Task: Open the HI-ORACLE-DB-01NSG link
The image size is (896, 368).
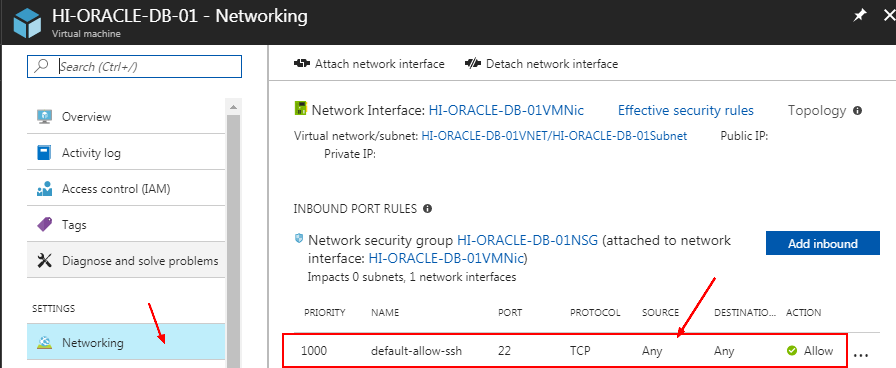Action: (527, 241)
